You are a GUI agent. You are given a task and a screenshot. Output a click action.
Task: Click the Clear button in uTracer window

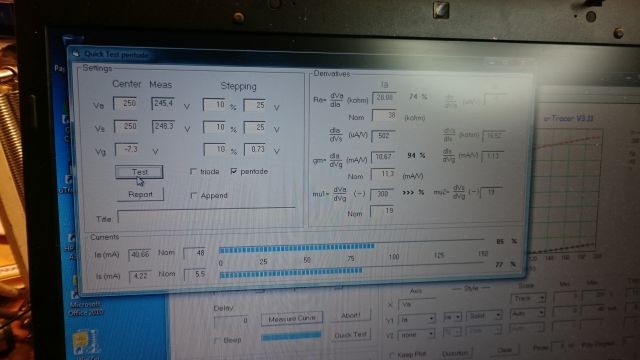tap(504, 350)
